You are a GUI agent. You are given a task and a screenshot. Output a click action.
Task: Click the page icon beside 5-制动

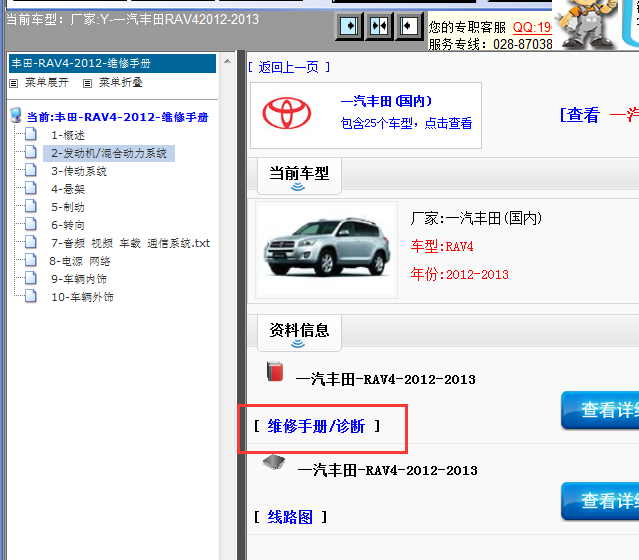click(x=31, y=206)
